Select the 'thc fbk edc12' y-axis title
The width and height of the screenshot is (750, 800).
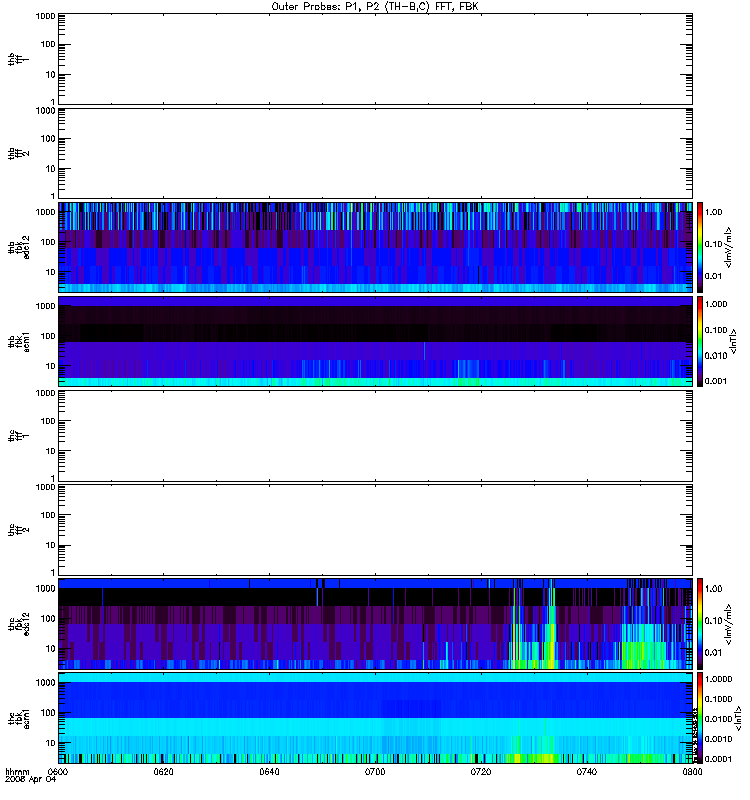coord(19,624)
